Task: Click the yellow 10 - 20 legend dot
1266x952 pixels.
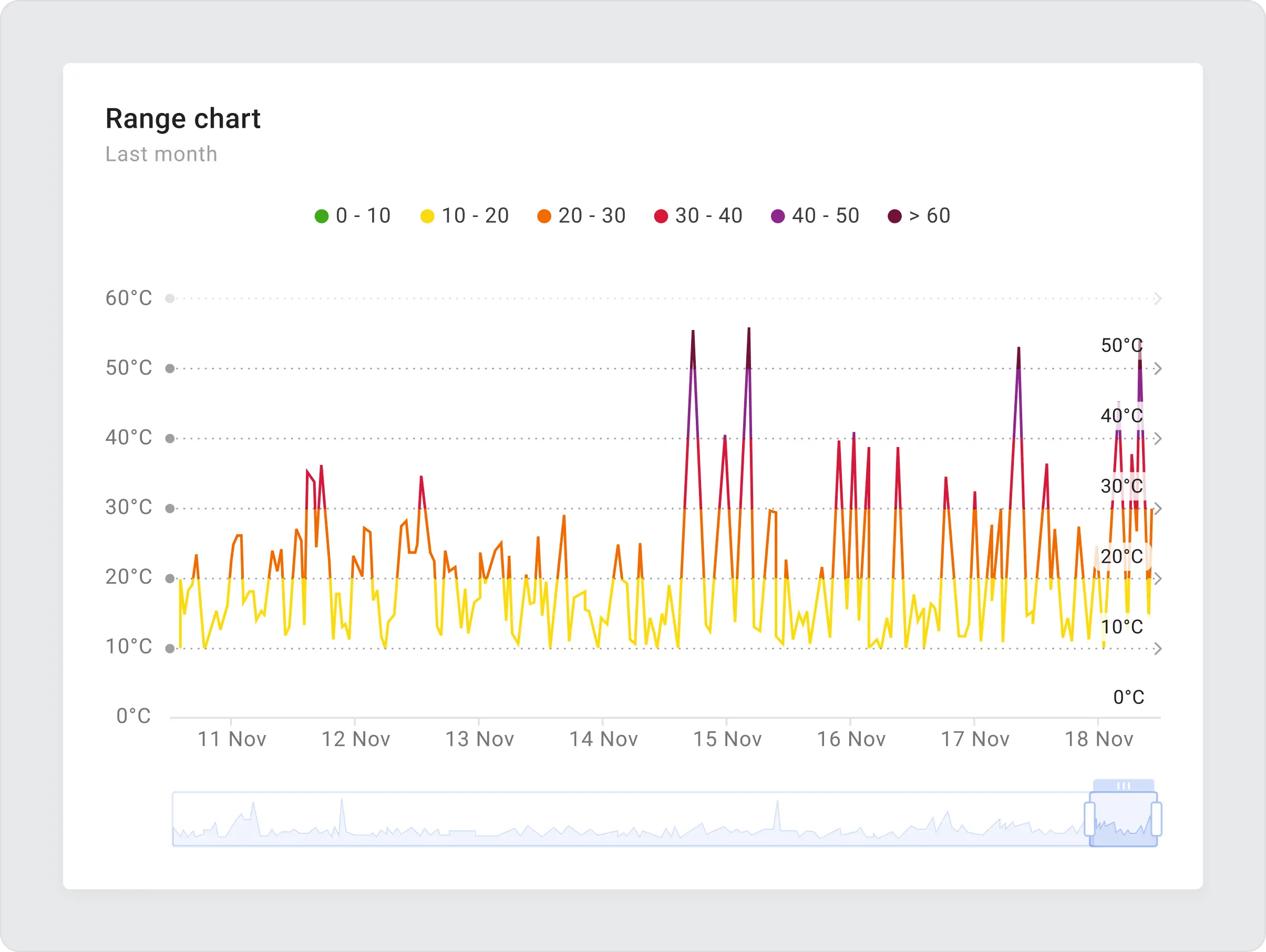Action: pyautogui.click(x=426, y=216)
